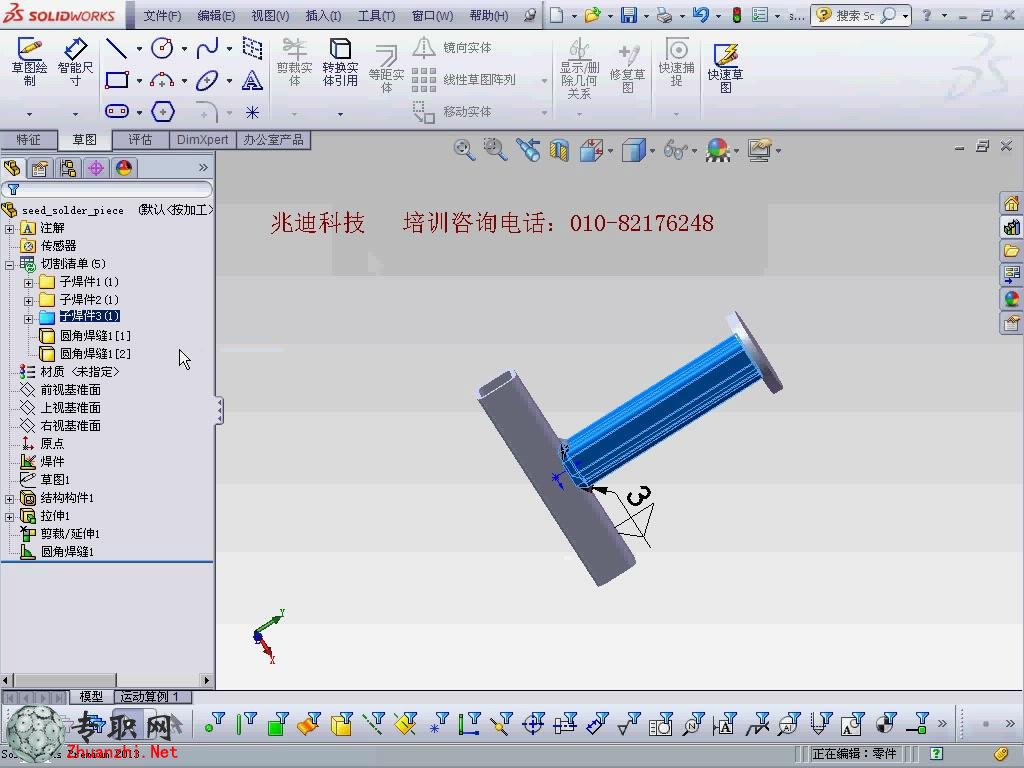Open the Display Style dropdown arrow
Image resolution: width=1024 pixels, height=768 pixels.
[652, 152]
